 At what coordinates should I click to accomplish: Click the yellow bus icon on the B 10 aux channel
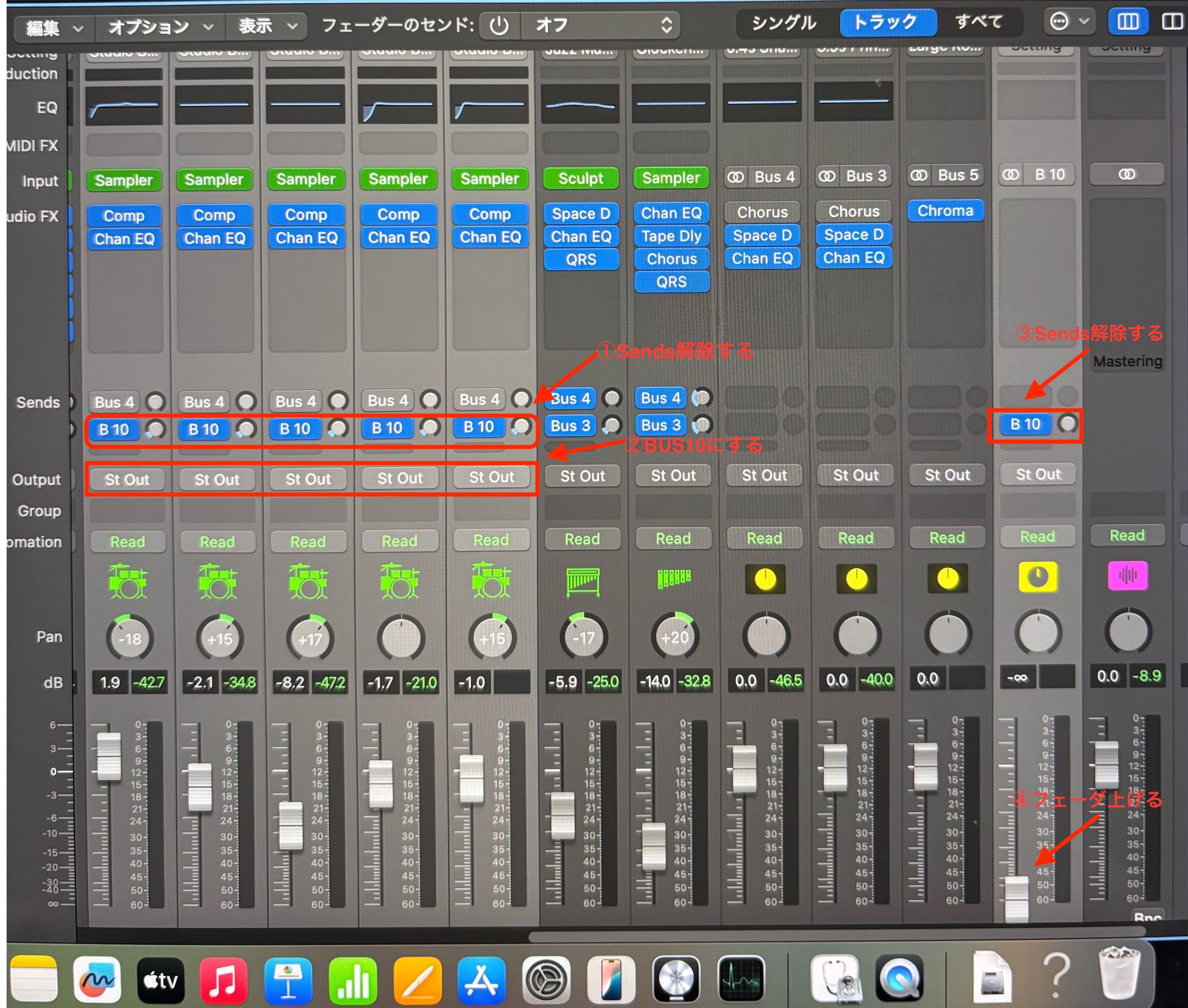click(x=1037, y=577)
